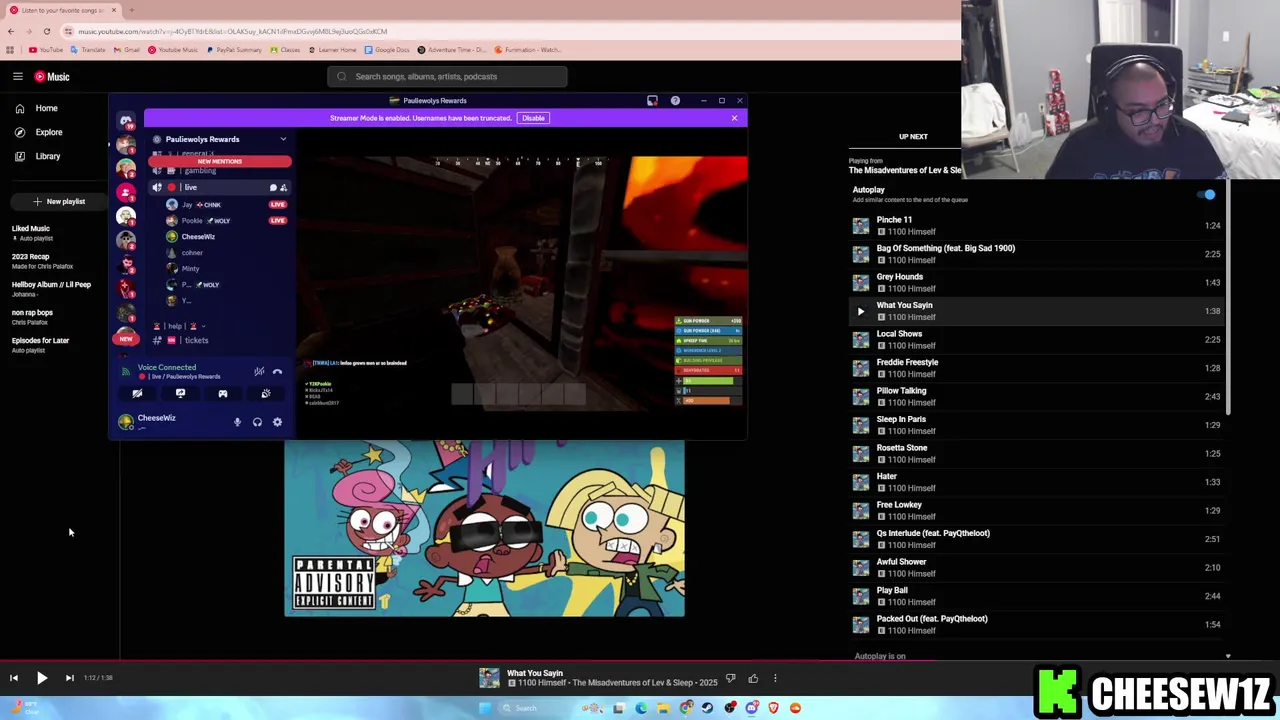Open the non rap bops playlist
Screen dimensions: 1280x720
32,317
